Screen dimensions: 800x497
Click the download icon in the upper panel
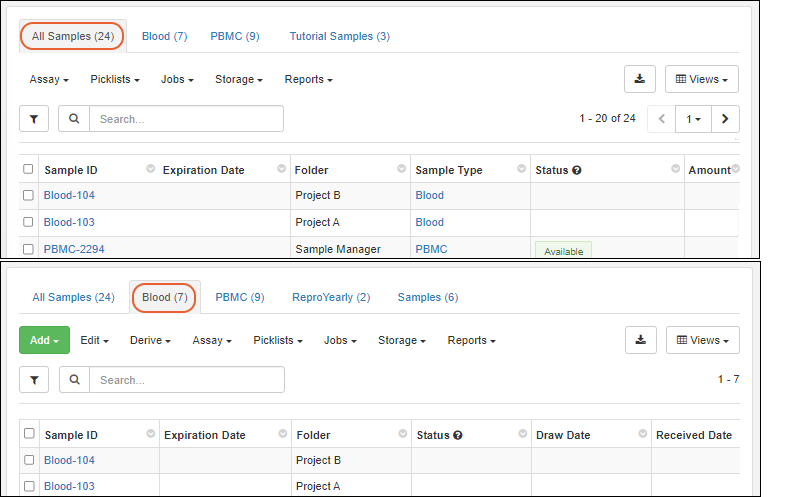(639, 79)
